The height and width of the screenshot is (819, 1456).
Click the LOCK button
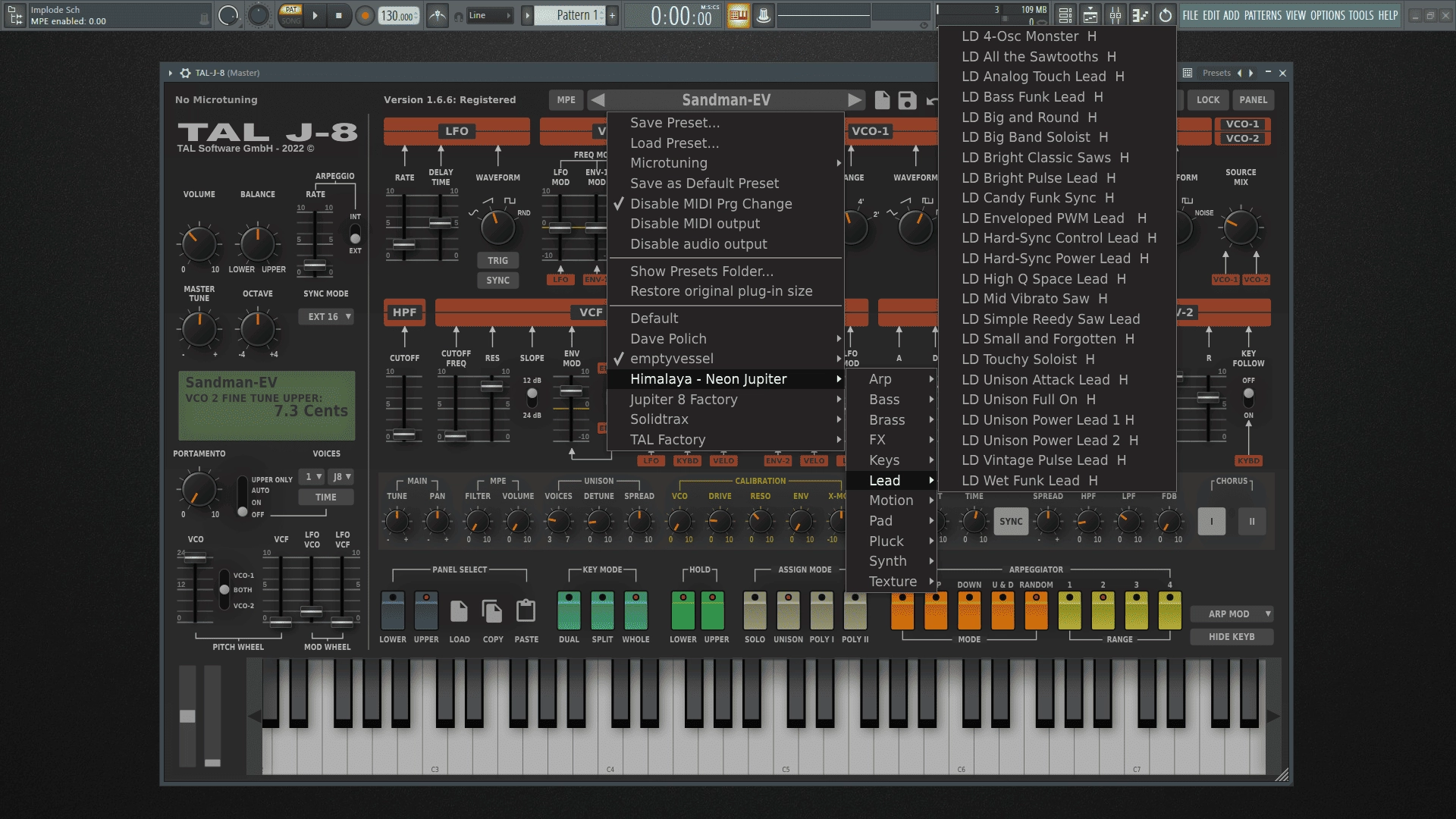(x=1208, y=100)
